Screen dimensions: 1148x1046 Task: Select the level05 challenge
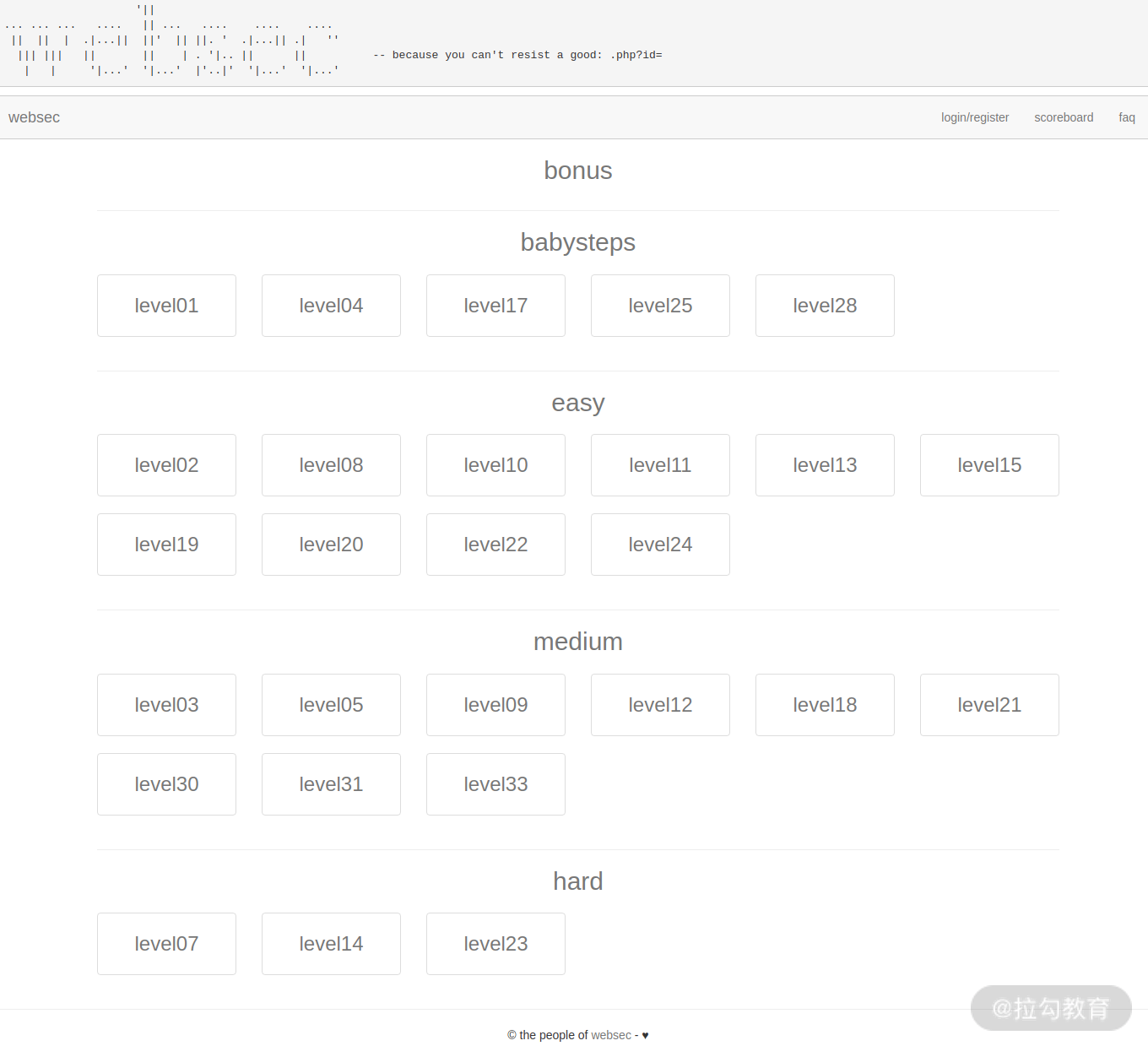pos(331,705)
